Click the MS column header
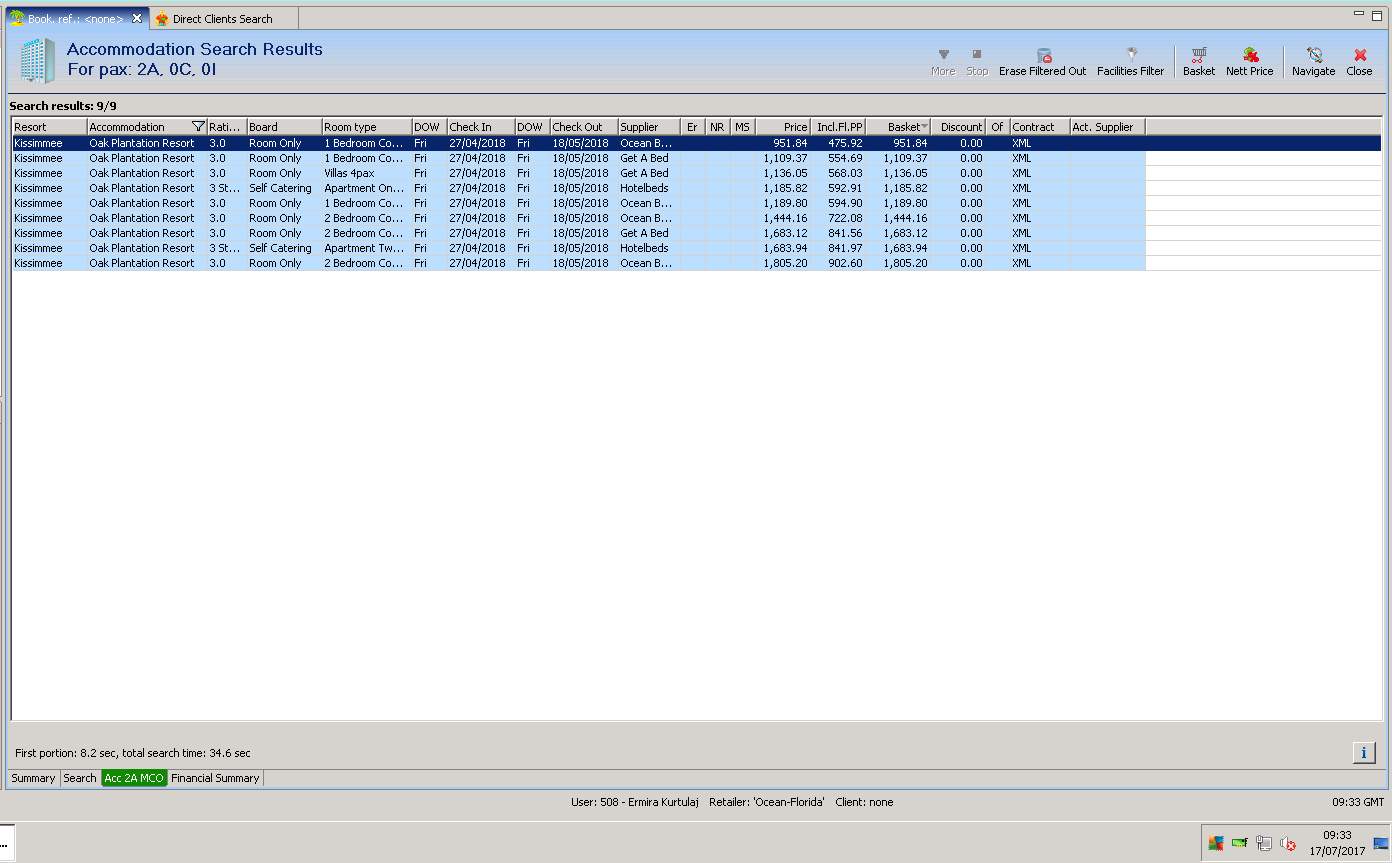This screenshot has height=863, width=1392. tap(743, 127)
